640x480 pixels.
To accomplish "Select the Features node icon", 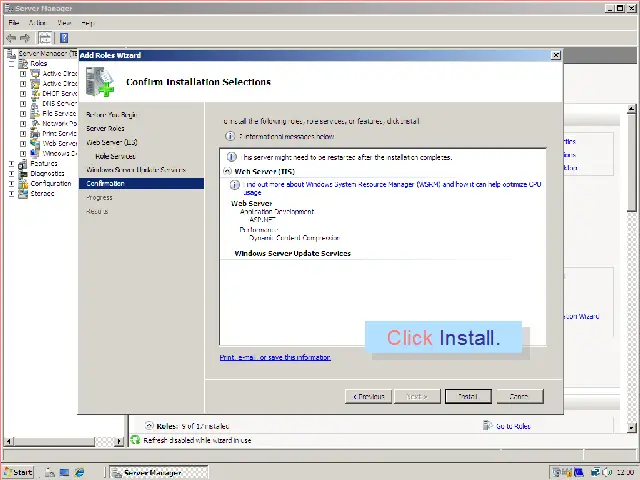I will (x=23, y=163).
